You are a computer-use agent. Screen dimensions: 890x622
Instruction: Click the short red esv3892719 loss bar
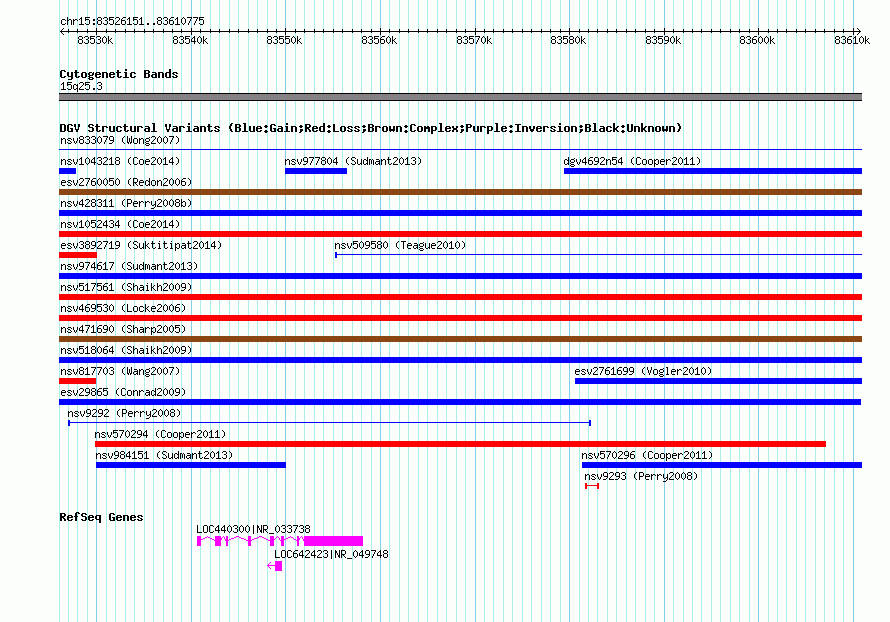78,255
